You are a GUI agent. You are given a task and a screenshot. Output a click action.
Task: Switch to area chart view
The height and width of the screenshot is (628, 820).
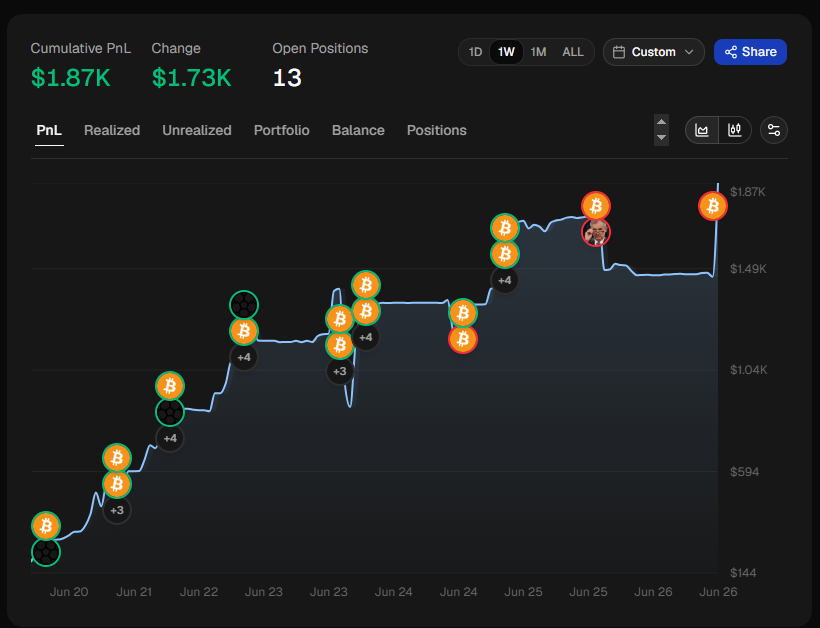click(x=702, y=130)
